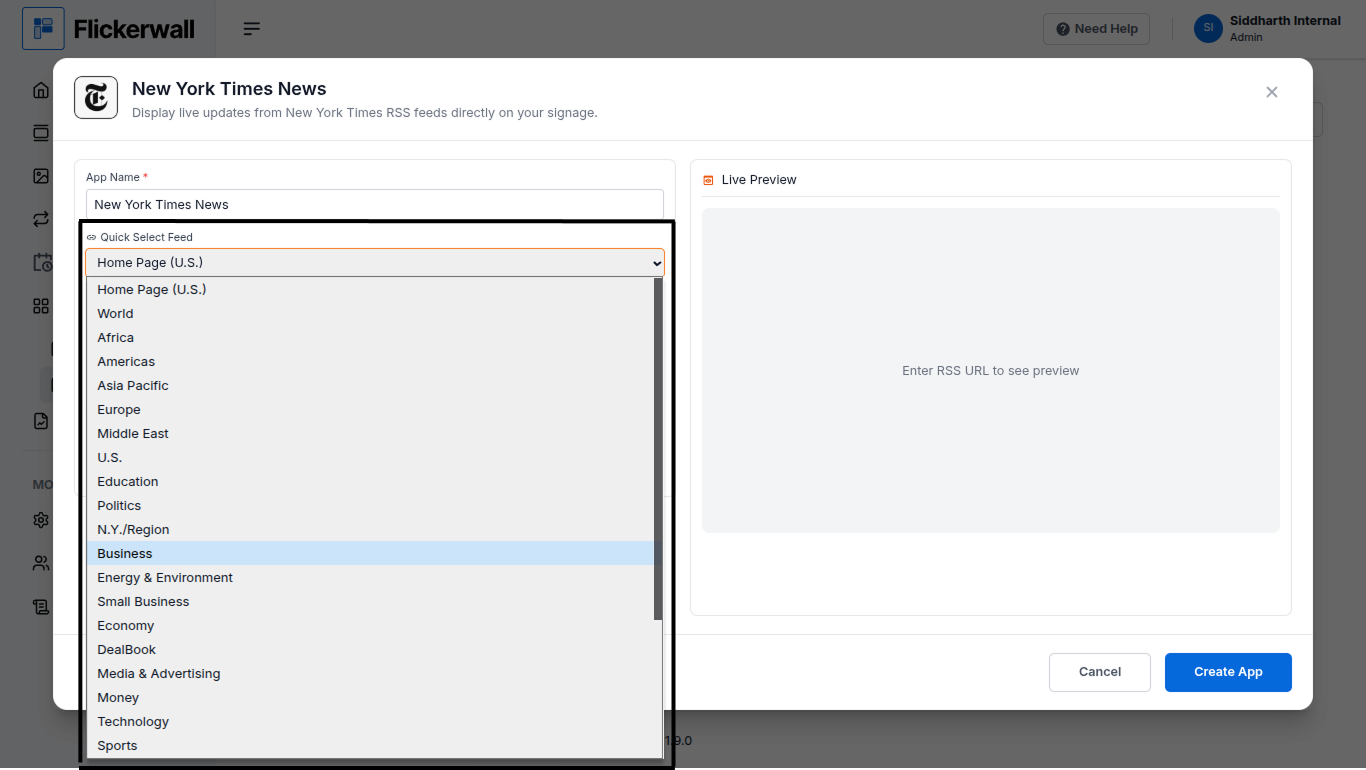Open the report chart file icon
The image size is (1366, 770).
coord(41,421)
